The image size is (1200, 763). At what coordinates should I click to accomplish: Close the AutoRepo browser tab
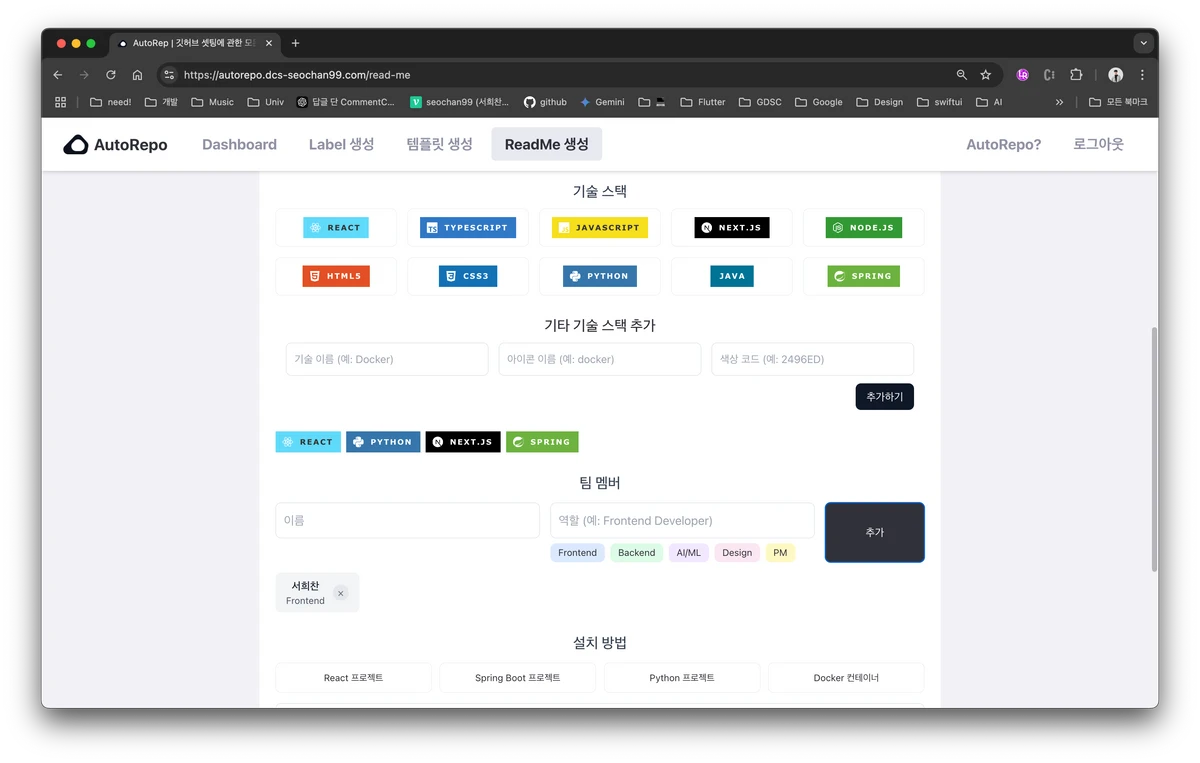tap(268, 43)
